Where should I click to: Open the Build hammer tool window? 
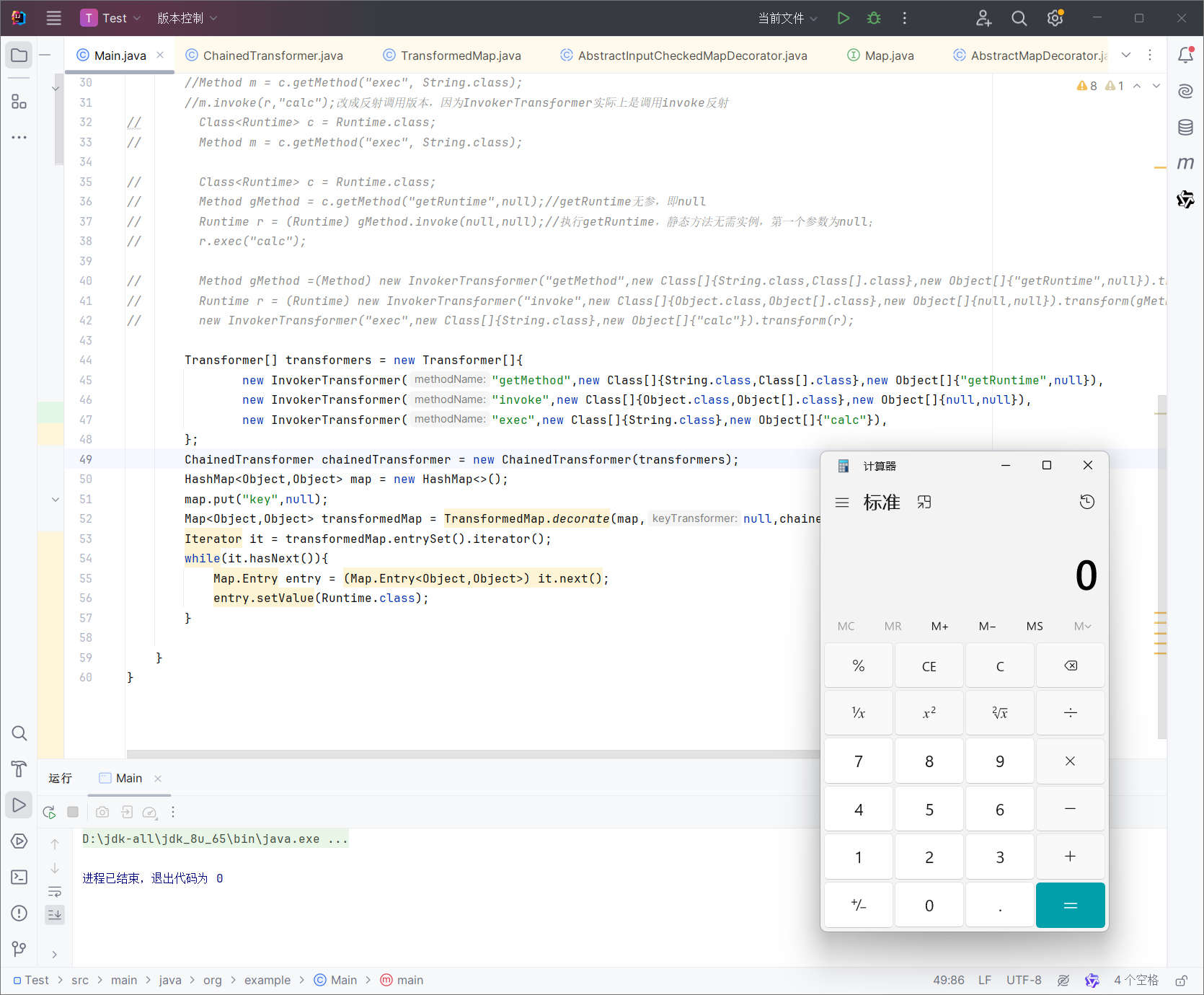[x=19, y=769]
